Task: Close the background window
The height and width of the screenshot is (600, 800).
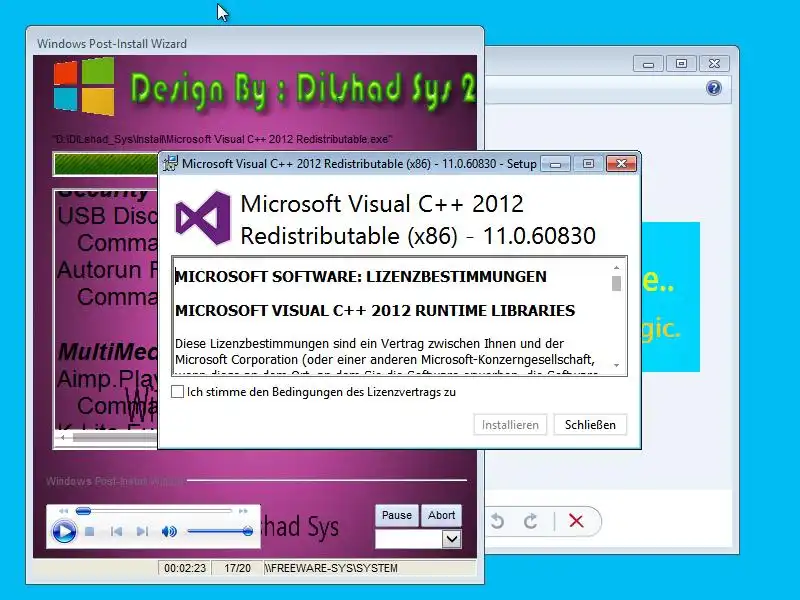Action: [714, 64]
